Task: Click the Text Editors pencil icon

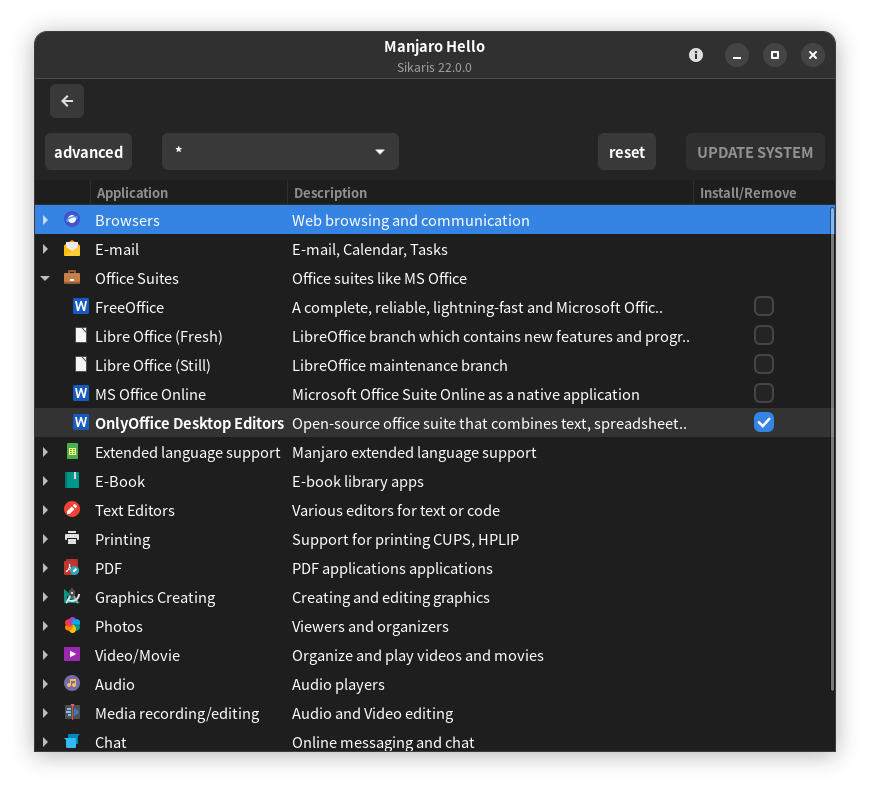Action: tap(72, 509)
